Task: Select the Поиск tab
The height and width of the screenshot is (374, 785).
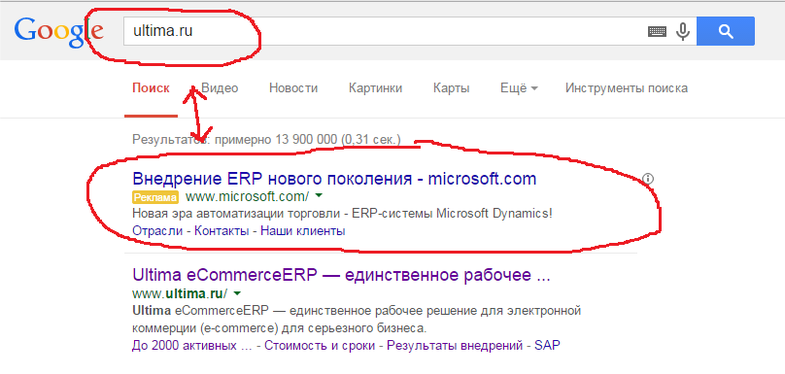Action: [x=151, y=89]
